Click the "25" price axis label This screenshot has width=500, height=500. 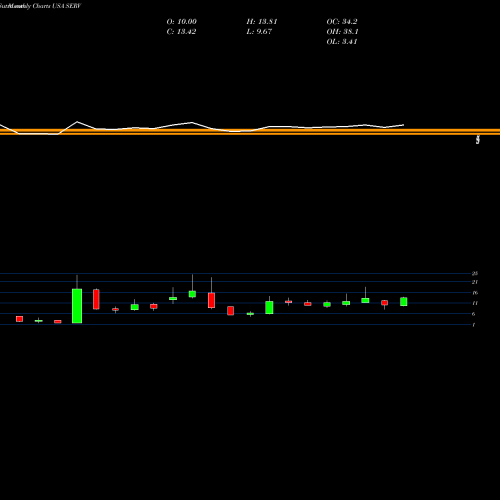(475, 273)
